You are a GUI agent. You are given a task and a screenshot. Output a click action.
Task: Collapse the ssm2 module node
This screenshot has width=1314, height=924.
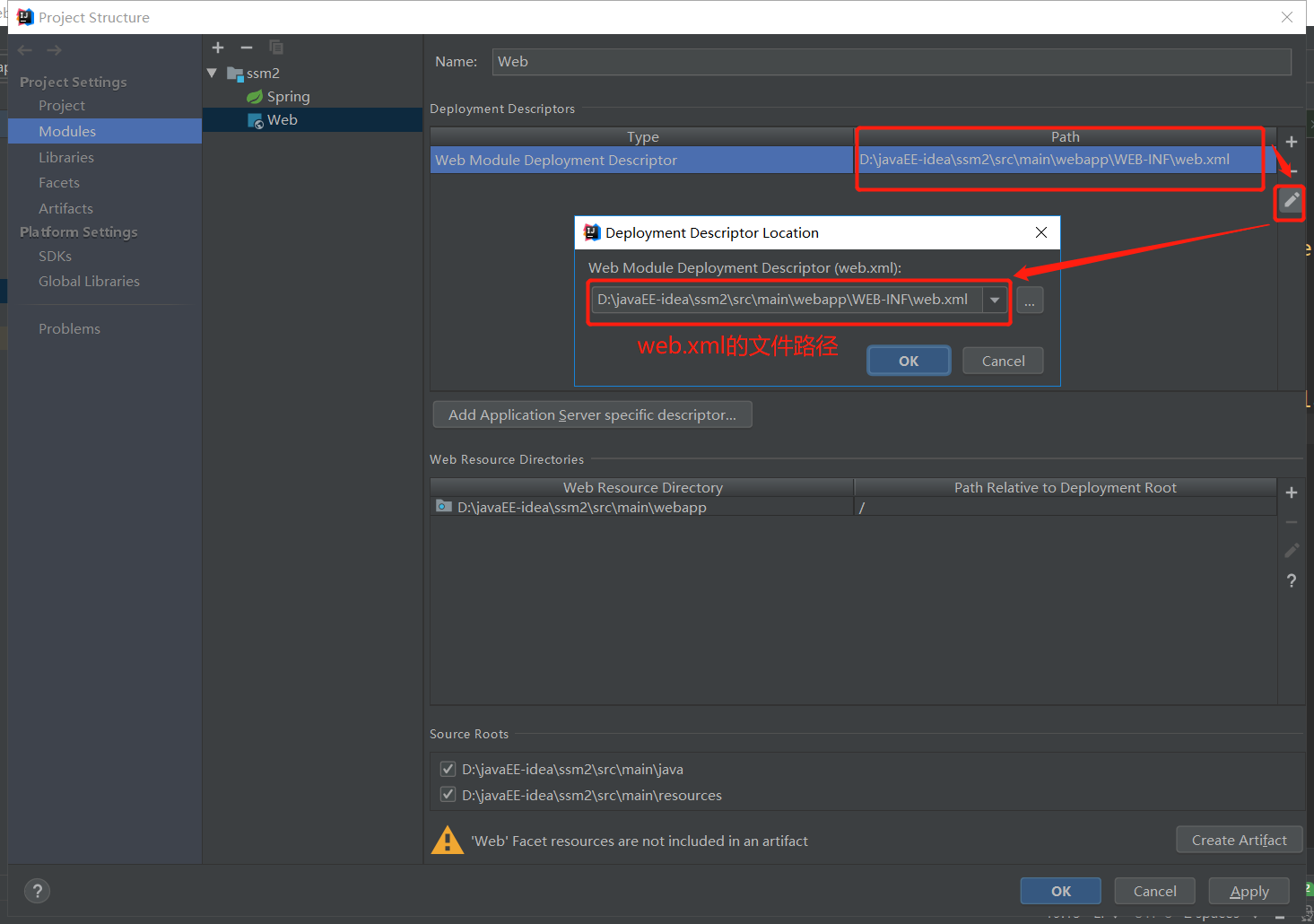click(212, 73)
